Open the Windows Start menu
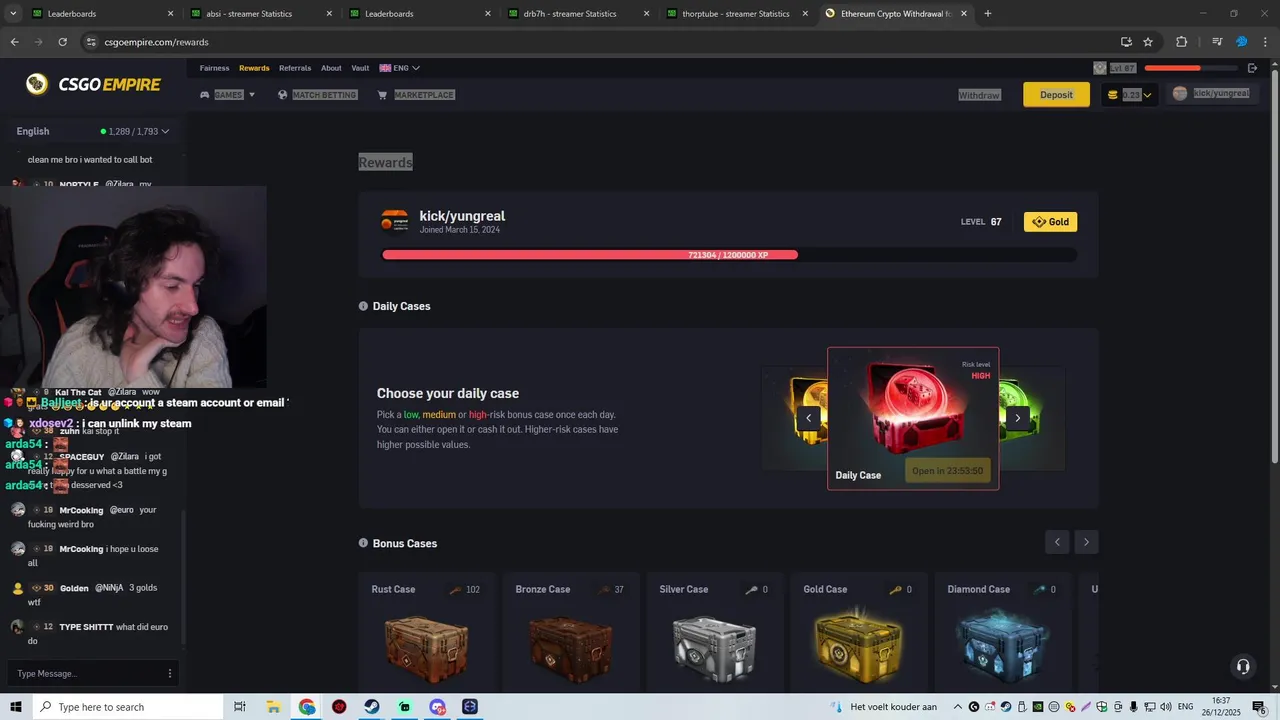Viewport: 1280px width, 720px height. [x=15, y=707]
